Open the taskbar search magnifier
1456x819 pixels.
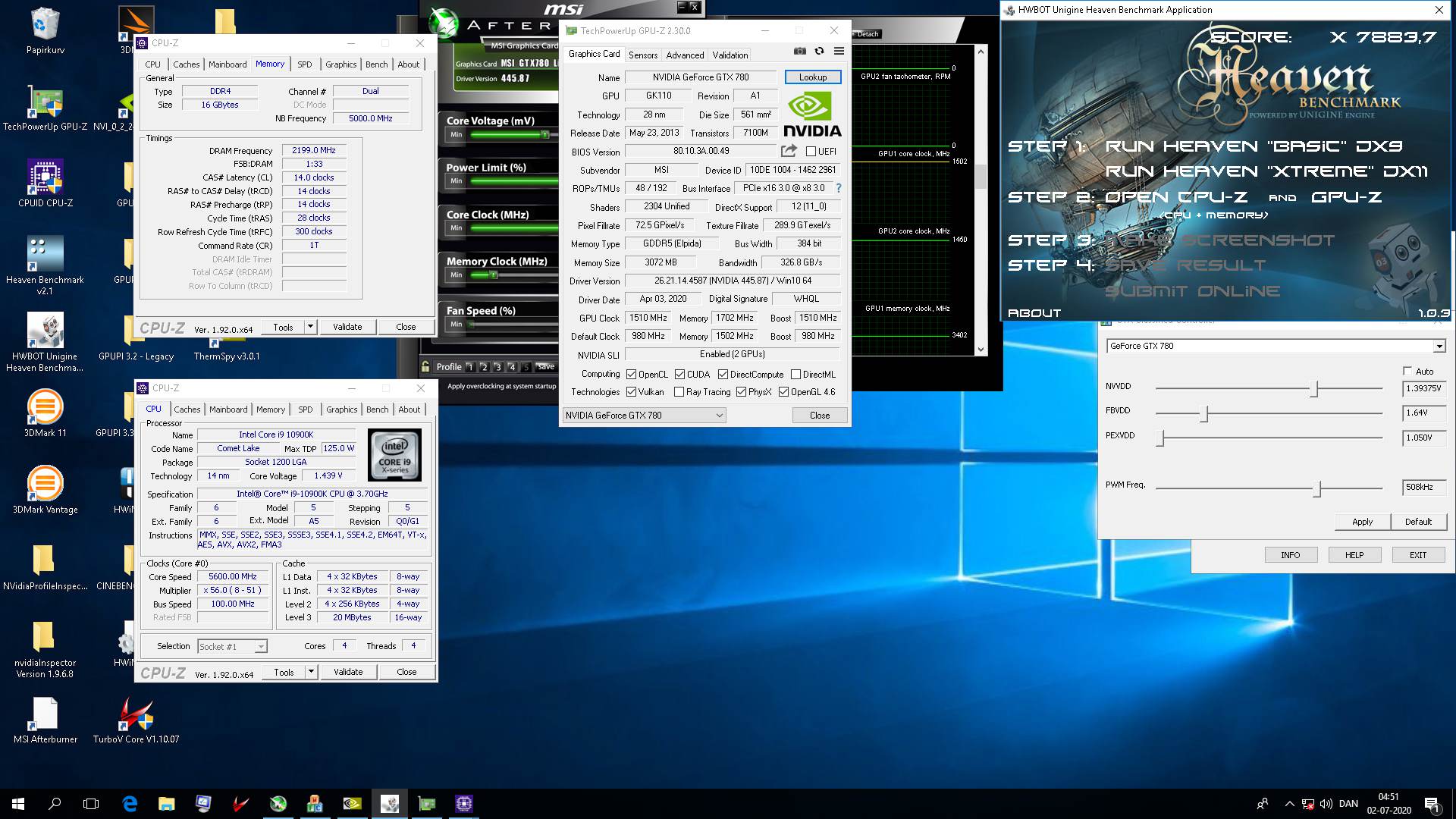[55, 804]
